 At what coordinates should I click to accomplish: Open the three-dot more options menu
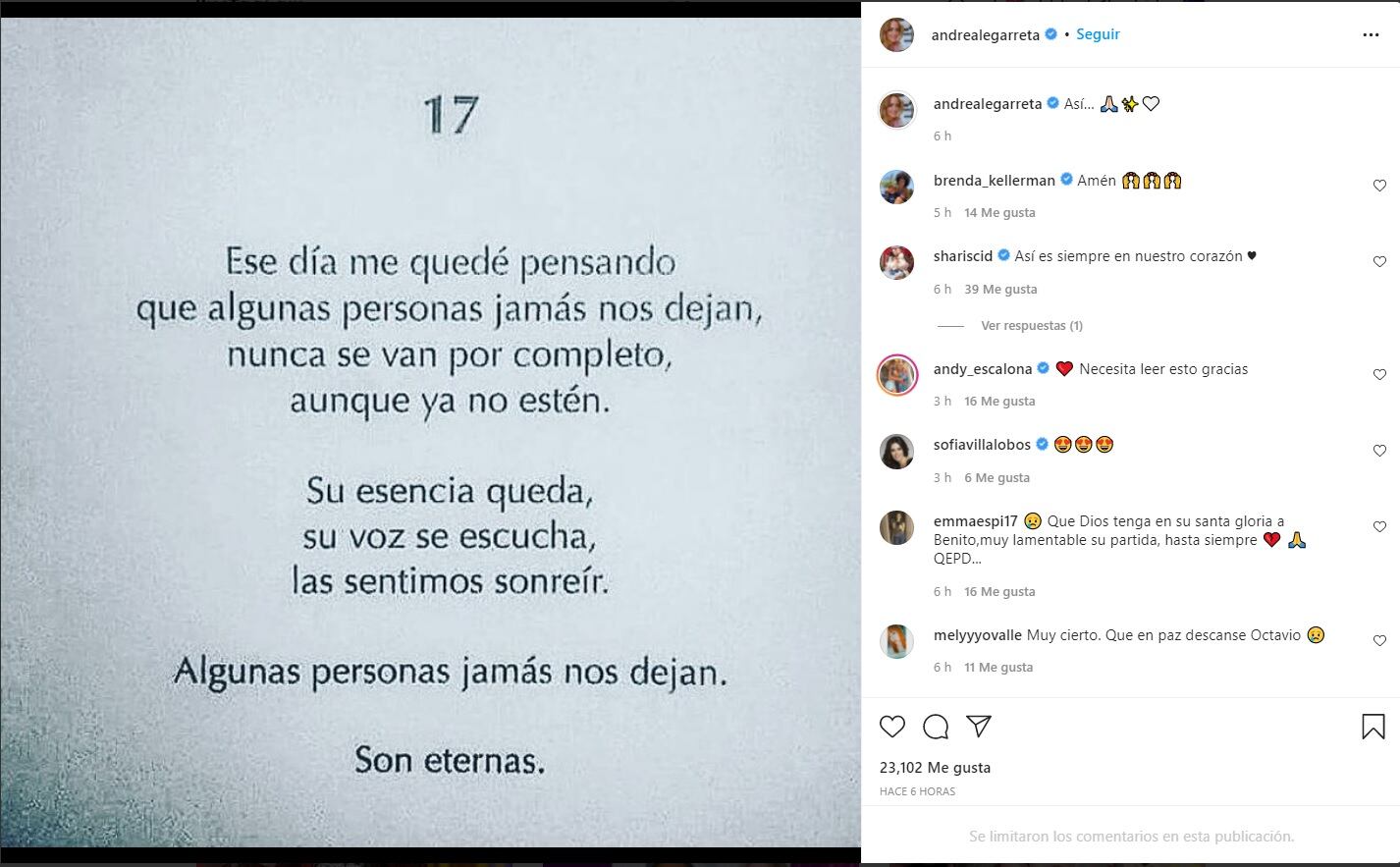pos(1371,34)
